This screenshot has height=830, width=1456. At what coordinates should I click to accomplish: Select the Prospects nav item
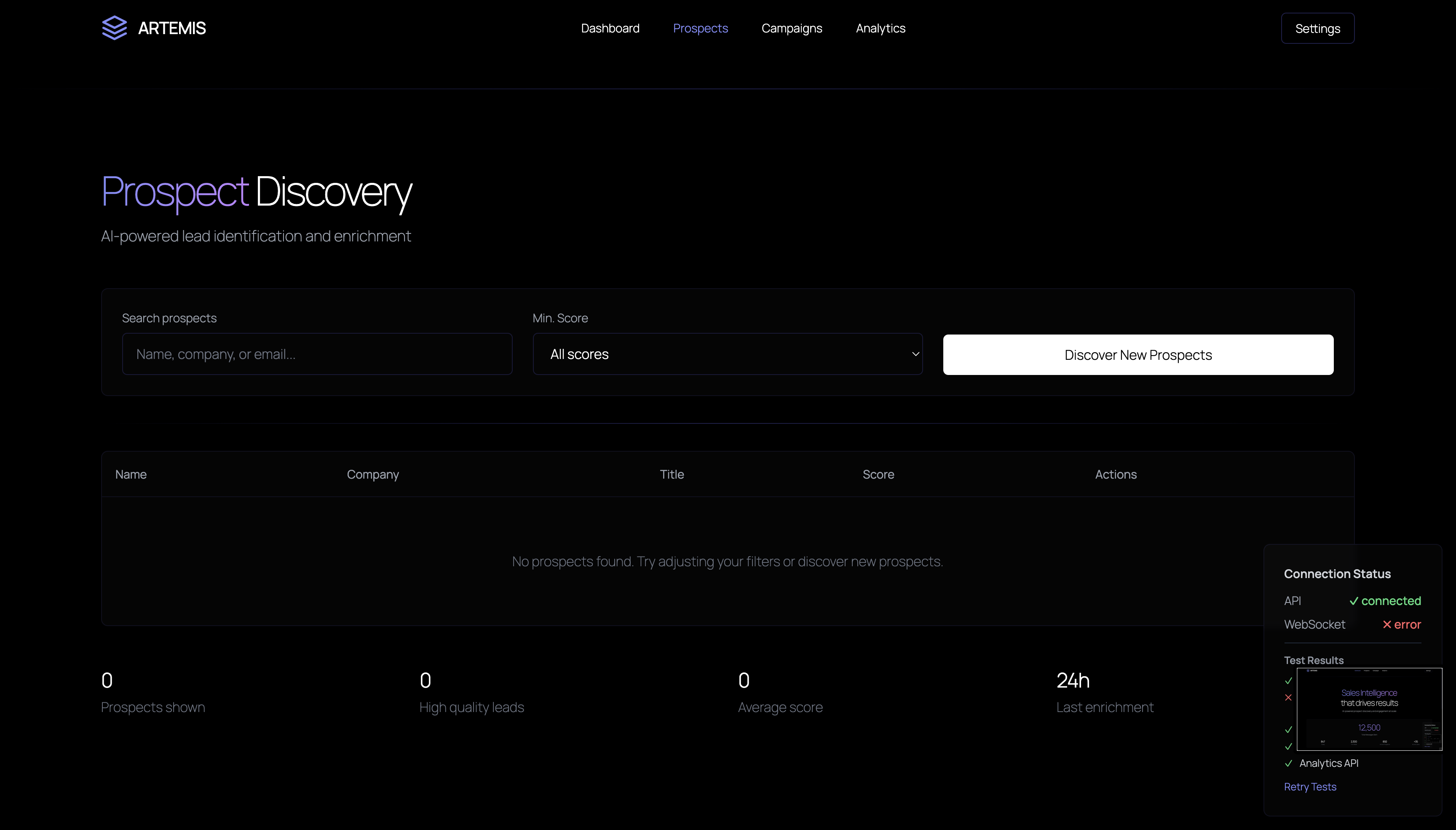(x=700, y=28)
